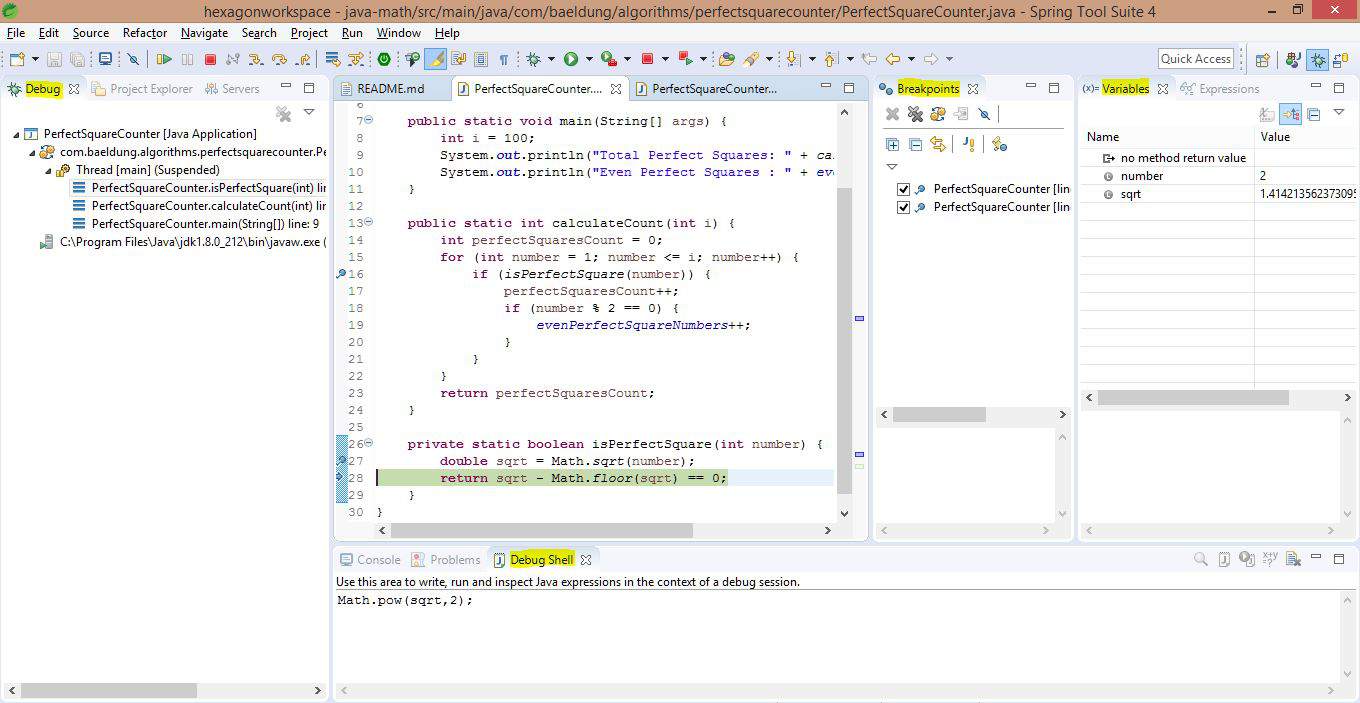
Task: Click the Terminate button to stop debugging
Action: coord(211,58)
